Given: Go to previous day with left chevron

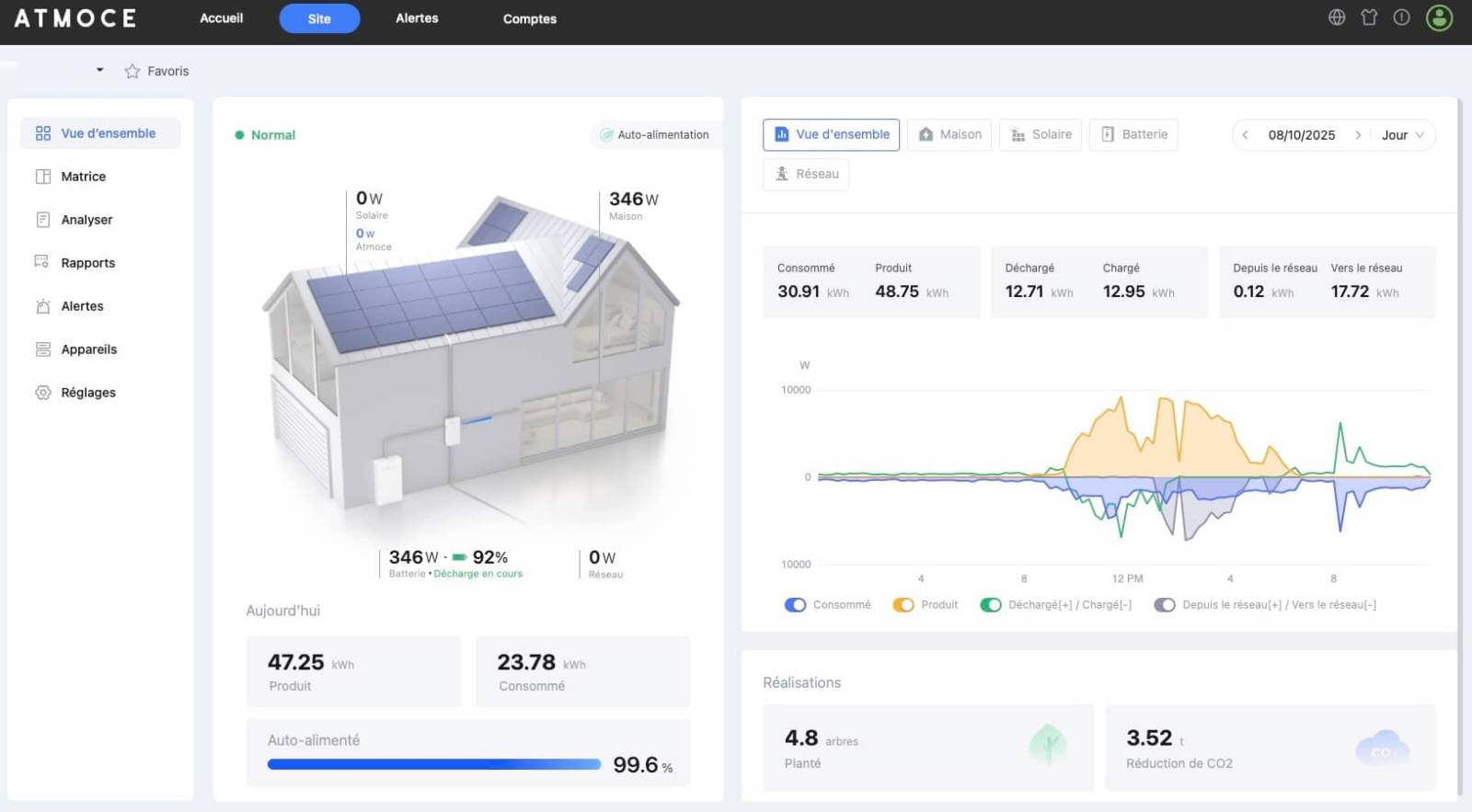Looking at the screenshot, I should pyautogui.click(x=1245, y=135).
